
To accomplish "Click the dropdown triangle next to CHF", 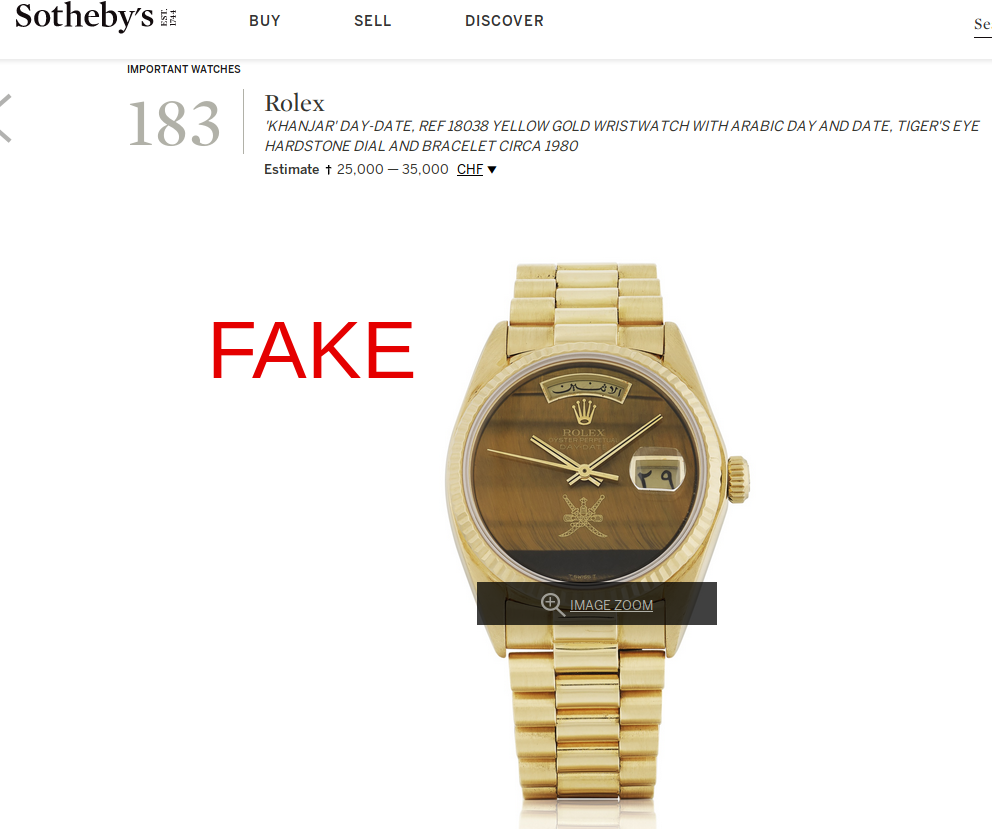I will [492, 170].
